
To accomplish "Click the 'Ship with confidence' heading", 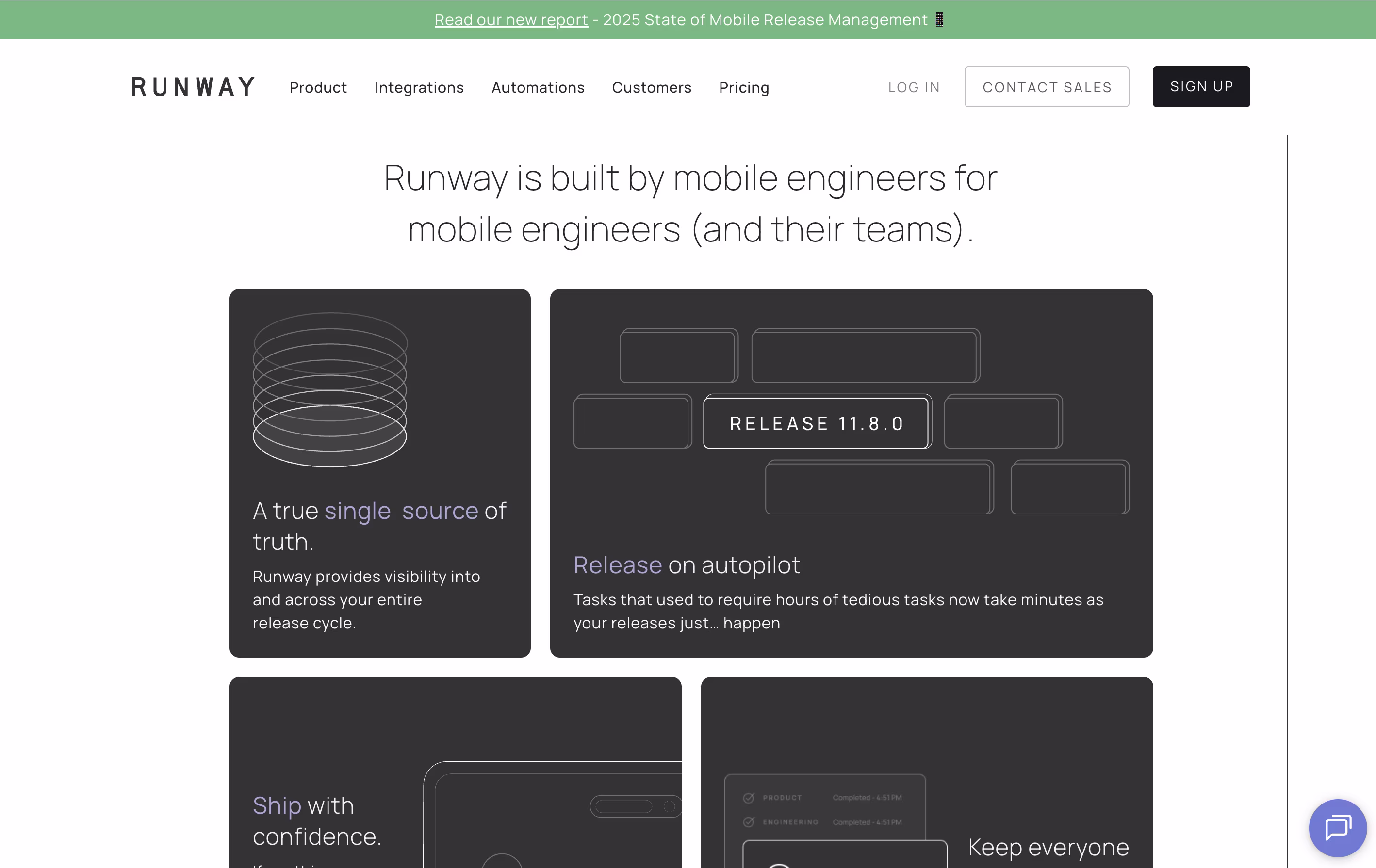I will coord(316,820).
